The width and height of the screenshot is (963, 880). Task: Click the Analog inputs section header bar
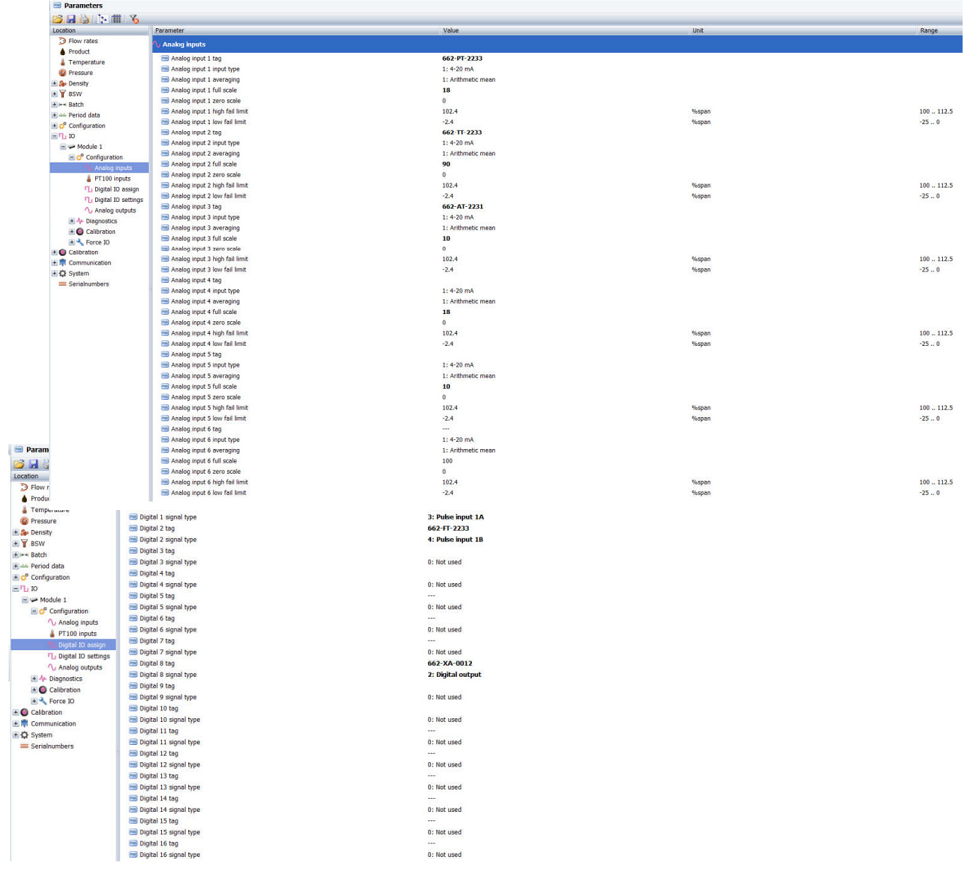coord(557,44)
